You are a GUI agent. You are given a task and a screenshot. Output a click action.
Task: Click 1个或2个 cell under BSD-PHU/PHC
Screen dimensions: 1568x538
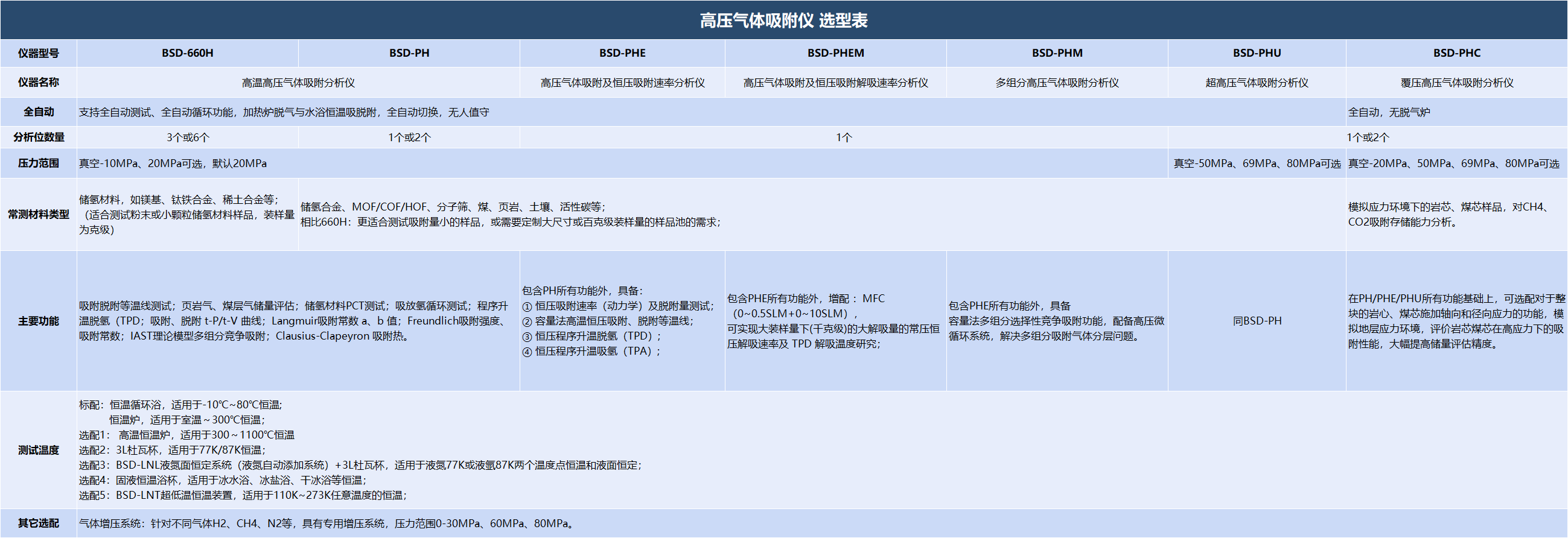[1368, 137]
